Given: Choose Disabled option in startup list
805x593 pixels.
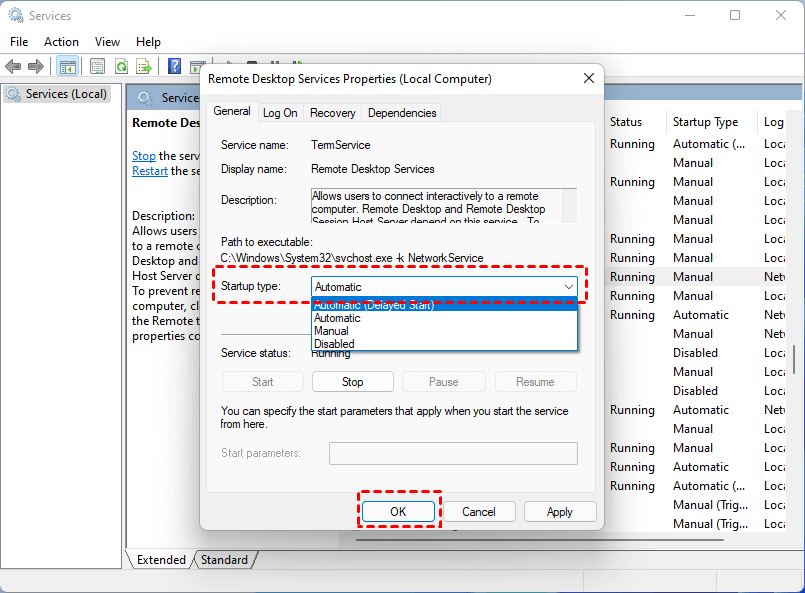Looking at the screenshot, I should point(444,343).
